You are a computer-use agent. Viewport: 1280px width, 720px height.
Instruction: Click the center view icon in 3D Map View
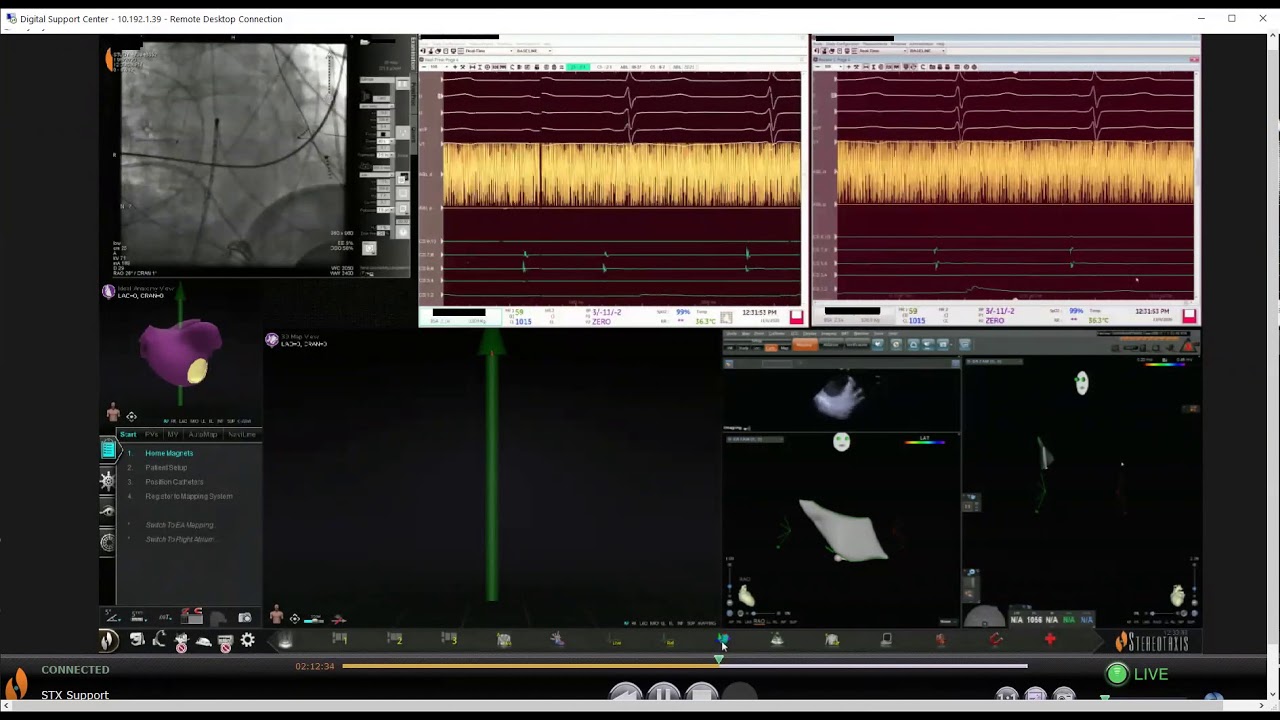tap(295, 619)
